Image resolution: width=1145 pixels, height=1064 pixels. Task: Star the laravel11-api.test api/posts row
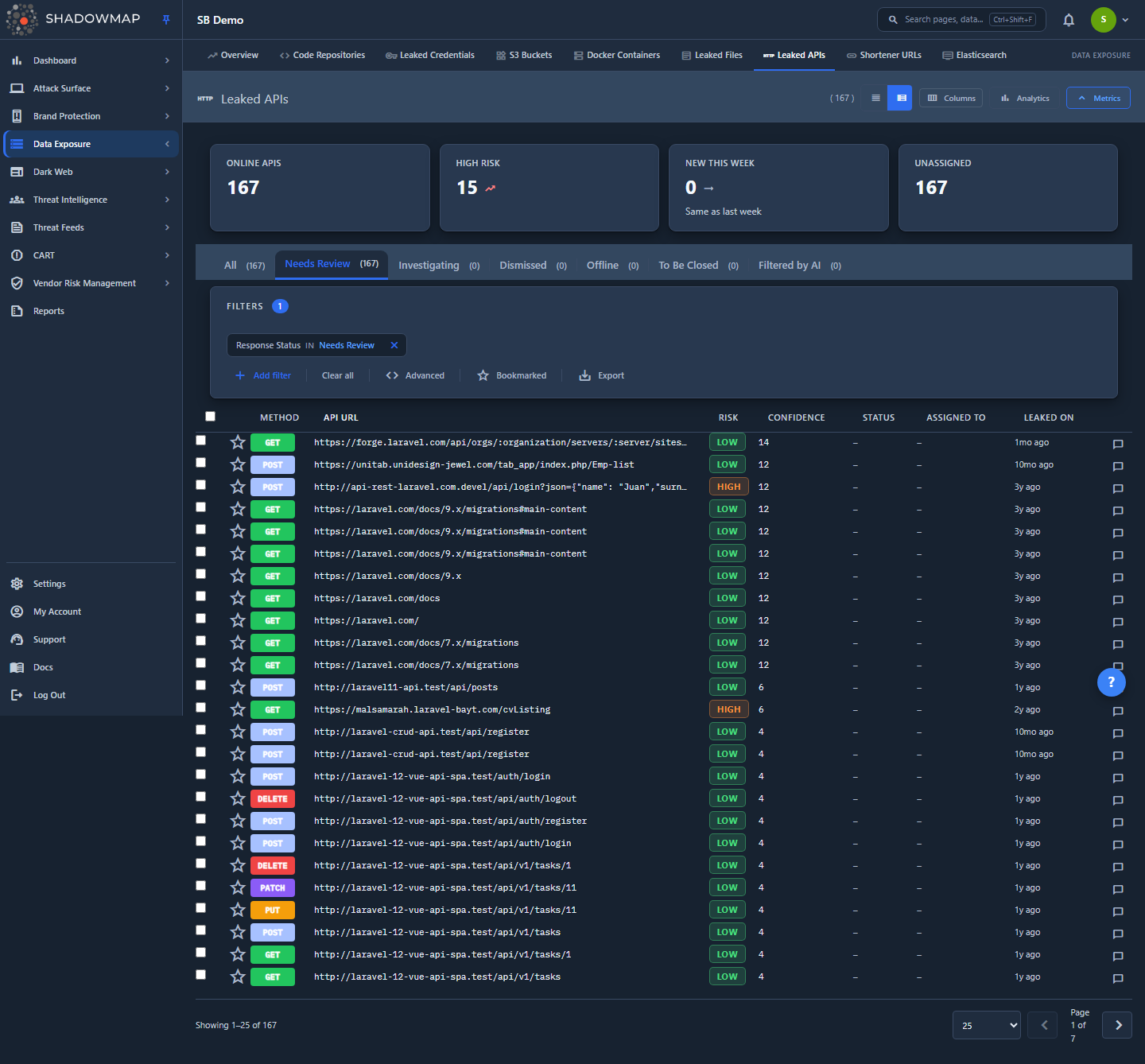coord(238,687)
